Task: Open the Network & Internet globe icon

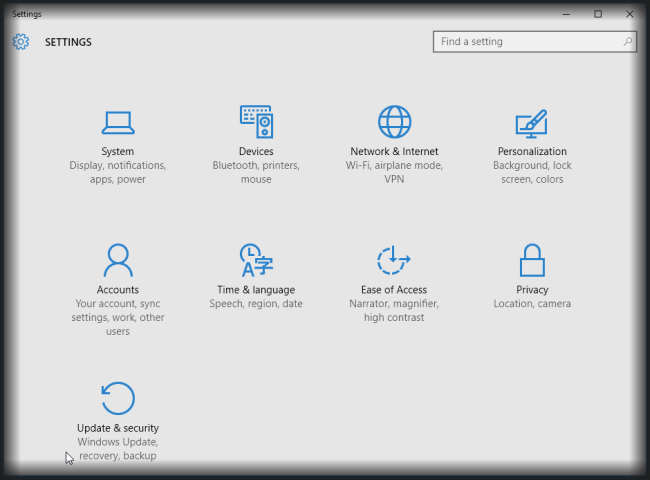Action: pos(394,122)
